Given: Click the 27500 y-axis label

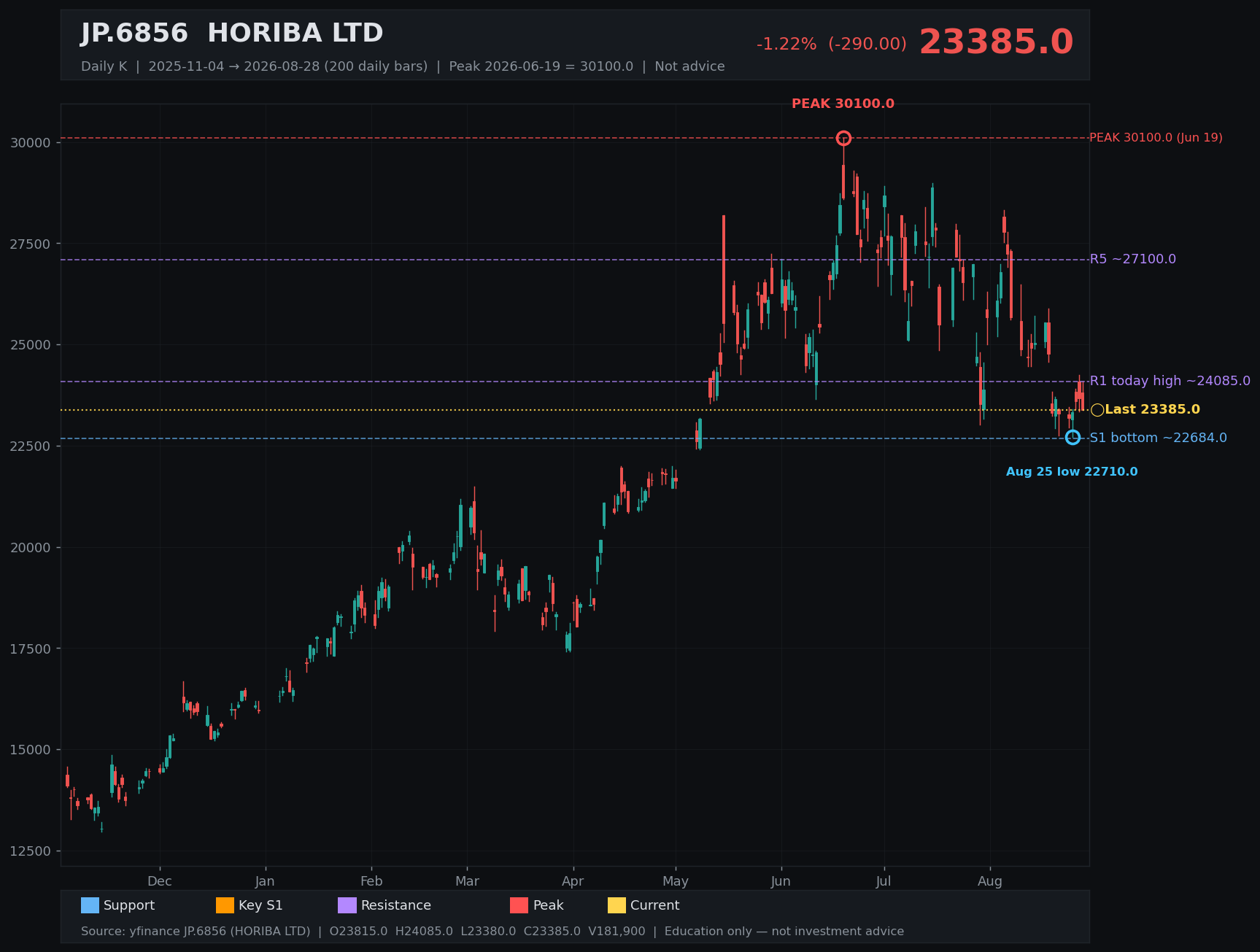Looking at the screenshot, I should (31, 244).
